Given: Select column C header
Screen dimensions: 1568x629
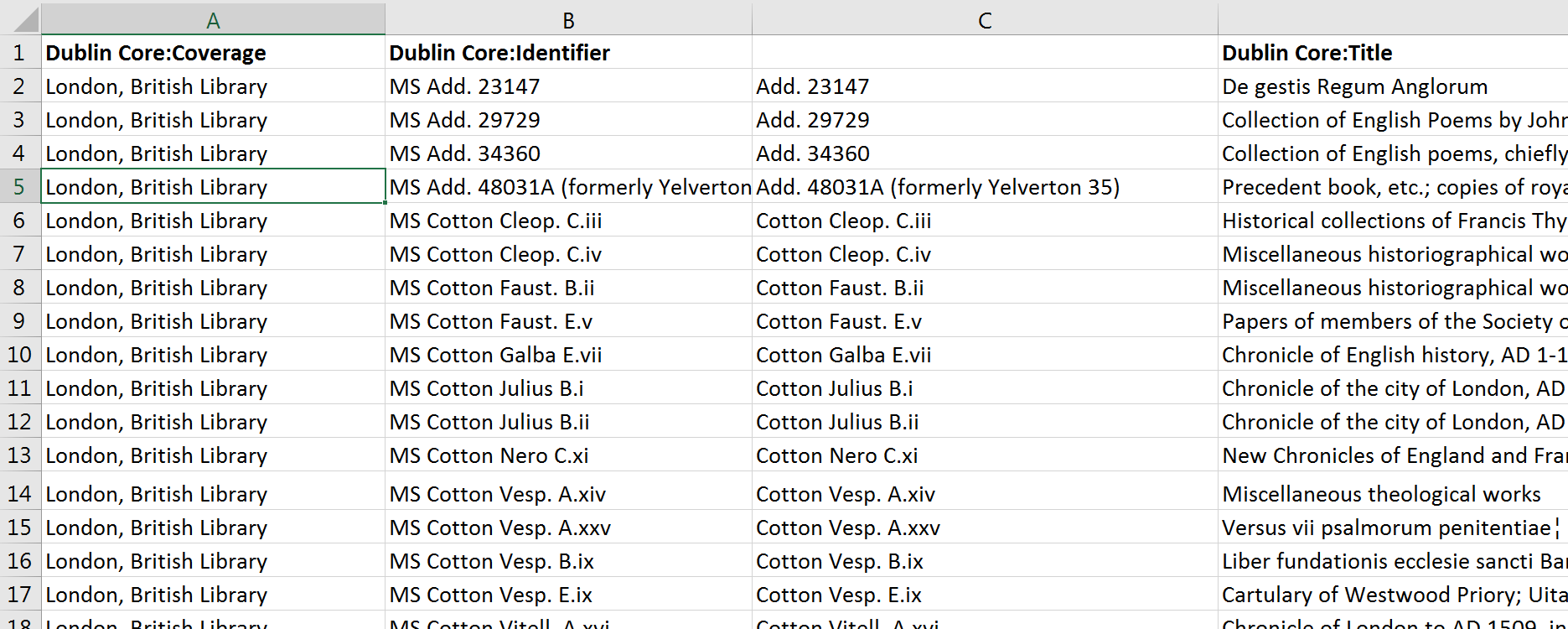Looking at the screenshot, I should (985, 20).
